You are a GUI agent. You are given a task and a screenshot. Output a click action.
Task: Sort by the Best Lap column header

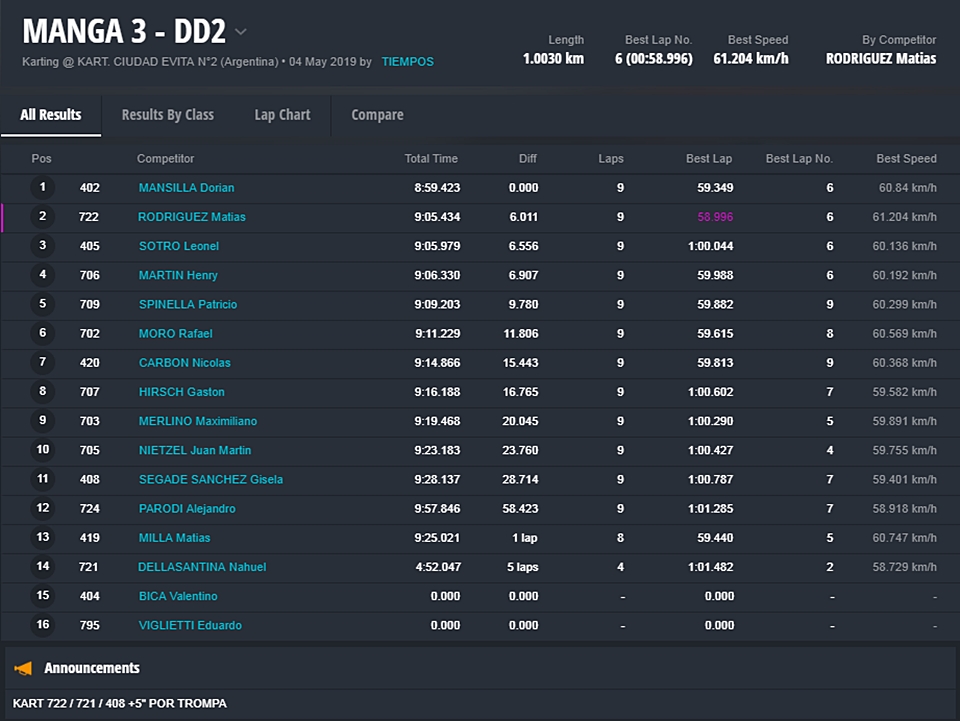pos(708,159)
